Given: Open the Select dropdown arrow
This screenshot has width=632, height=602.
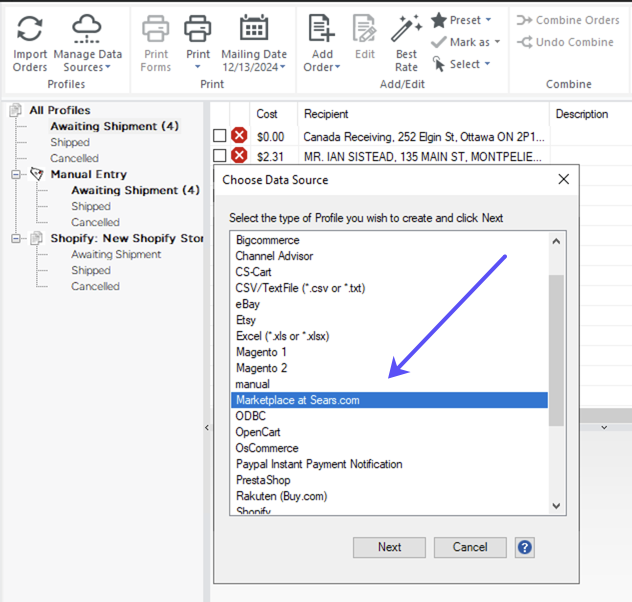Looking at the screenshot, I should point(487,64).
